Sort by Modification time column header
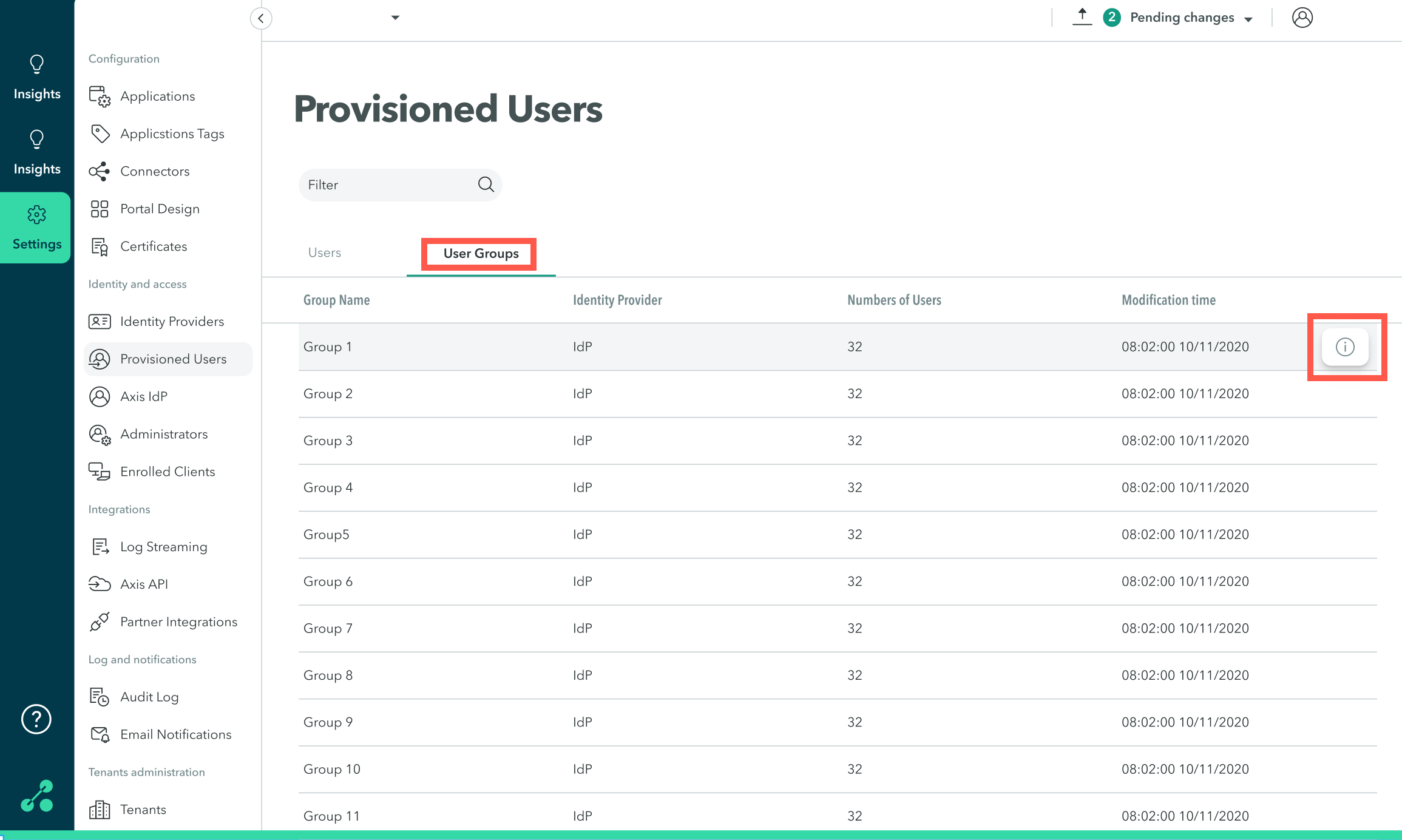 click(1168, 300)
